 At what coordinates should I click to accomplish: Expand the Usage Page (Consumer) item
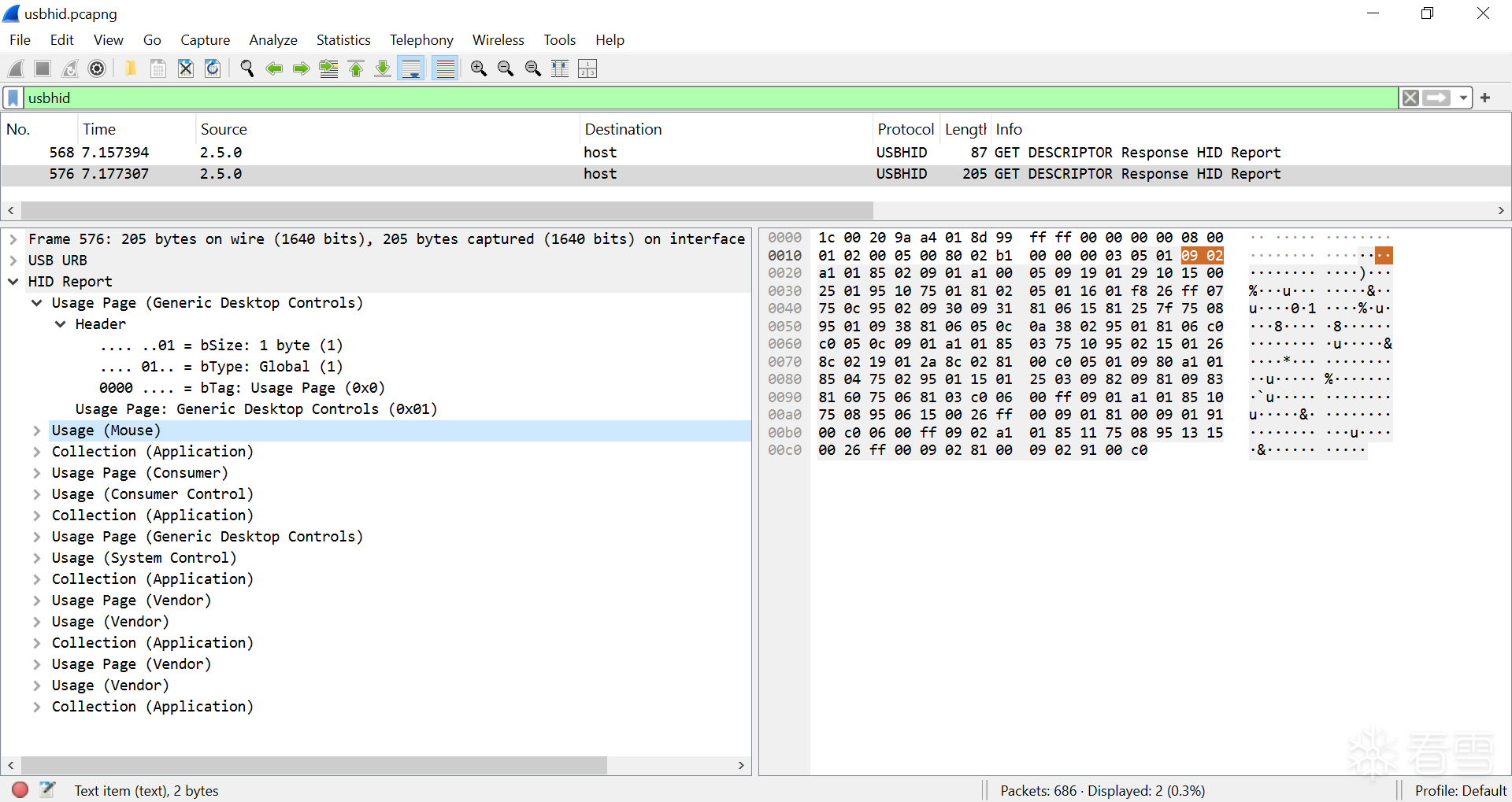(x=37, y=473)
